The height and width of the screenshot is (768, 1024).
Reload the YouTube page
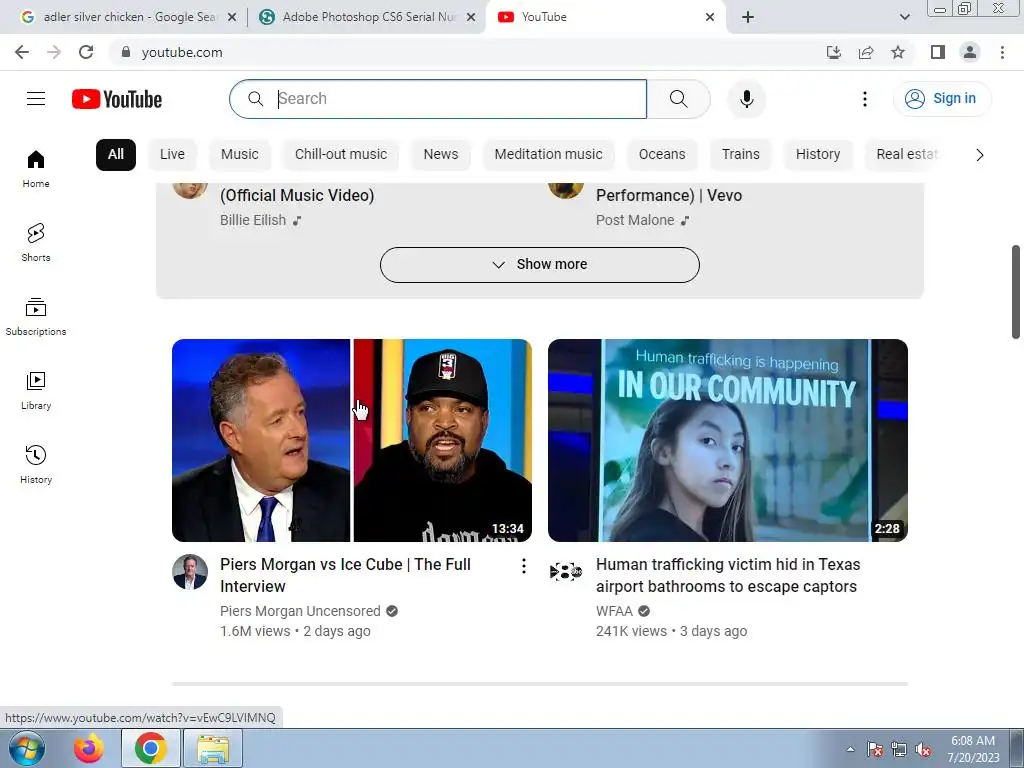point(86,52)
